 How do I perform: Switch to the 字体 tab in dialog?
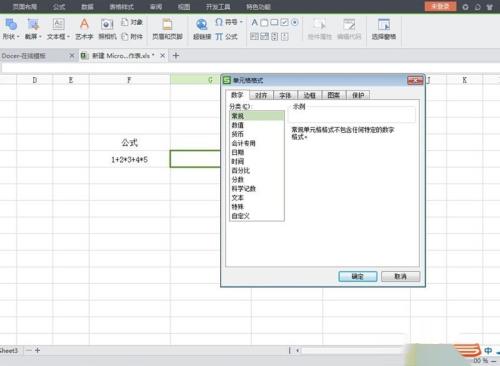(x=285, y=95)
